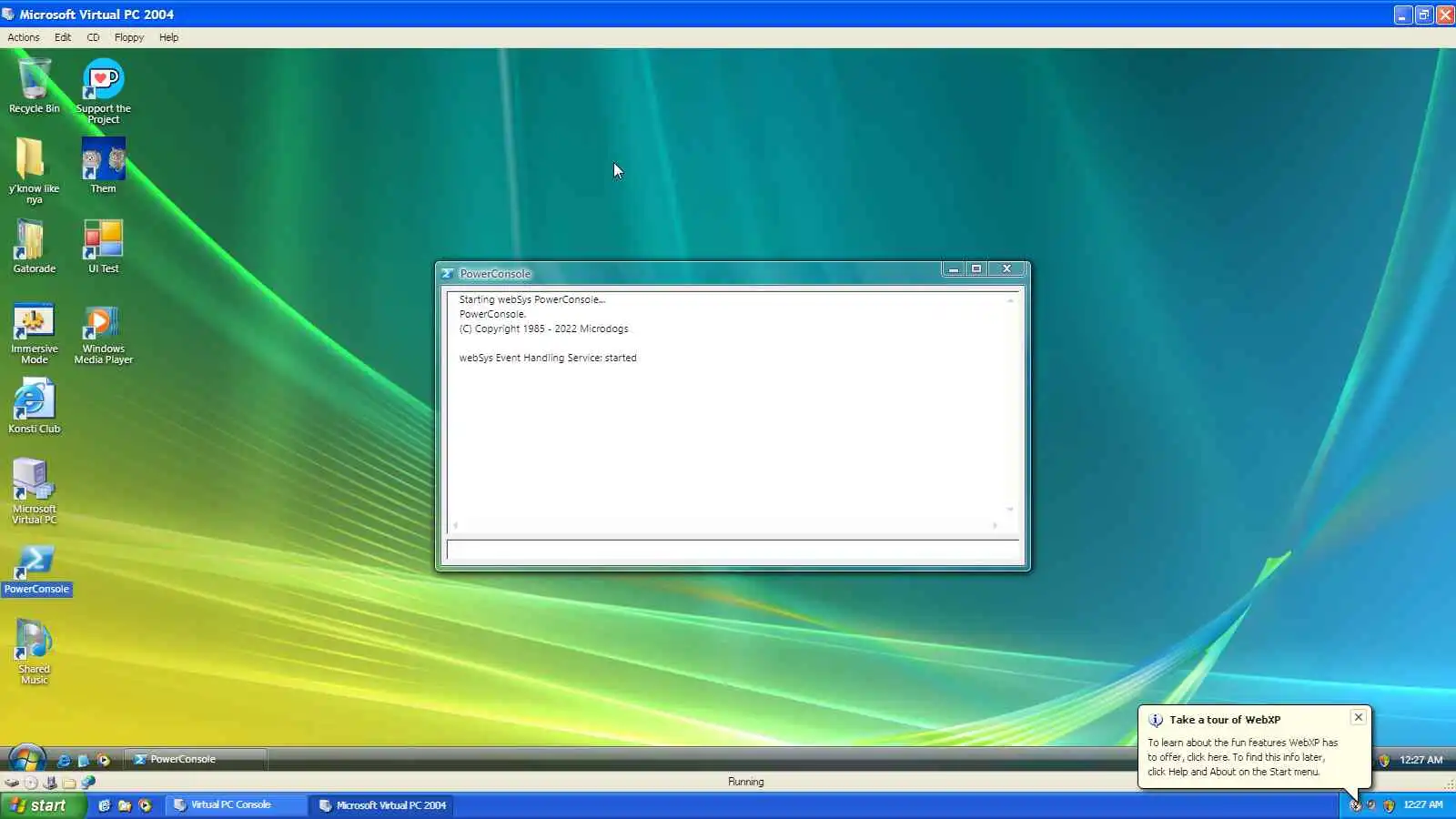
Task: Click PowerConsole scroll down arrow
Action: 1010,509
